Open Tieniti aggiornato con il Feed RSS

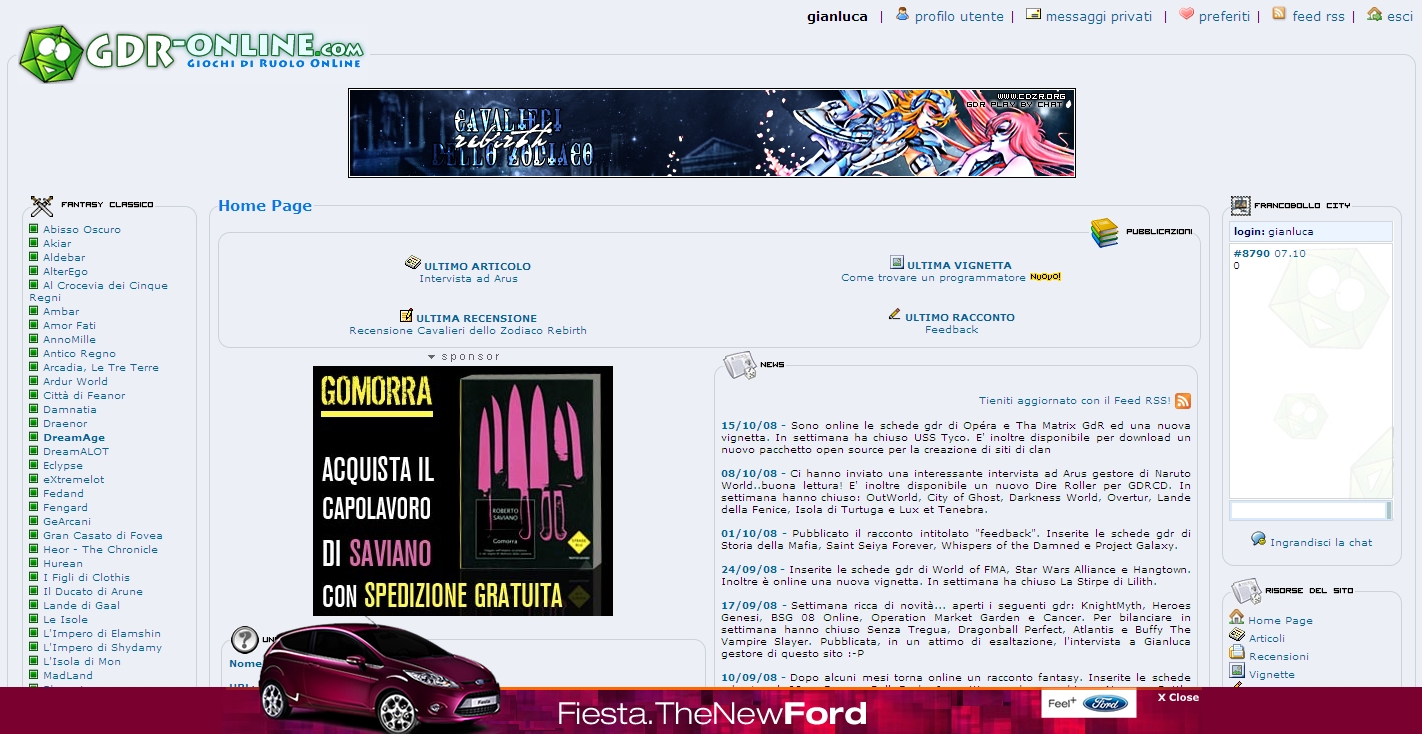1074,401
